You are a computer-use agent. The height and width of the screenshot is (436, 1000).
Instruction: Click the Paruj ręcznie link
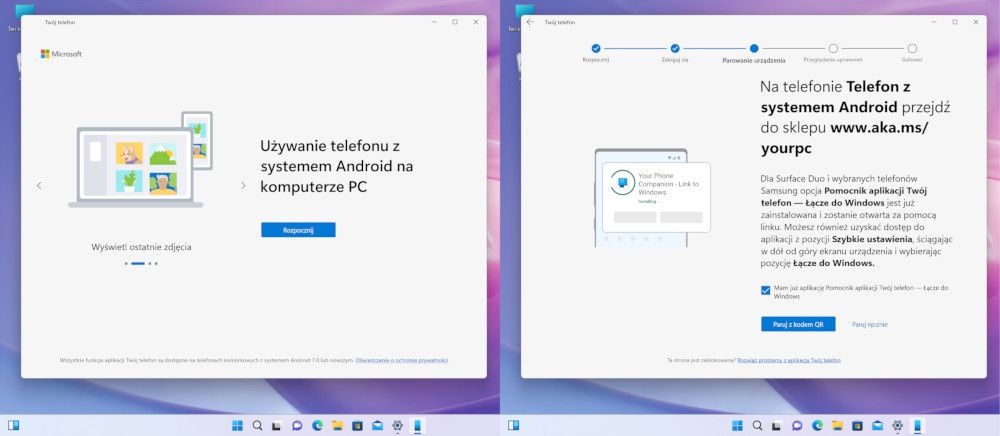pyautogui.click(x=869, y=324)
